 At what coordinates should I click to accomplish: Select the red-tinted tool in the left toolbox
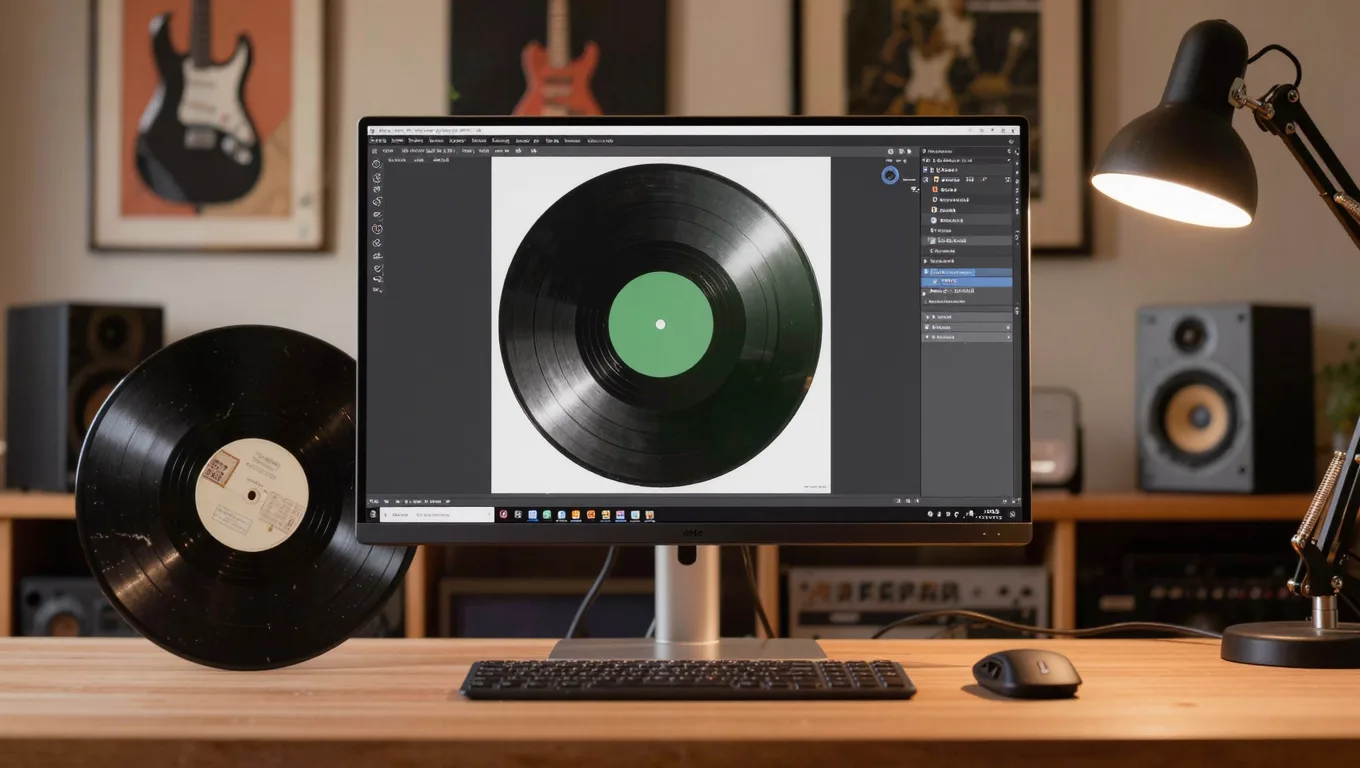377,228
